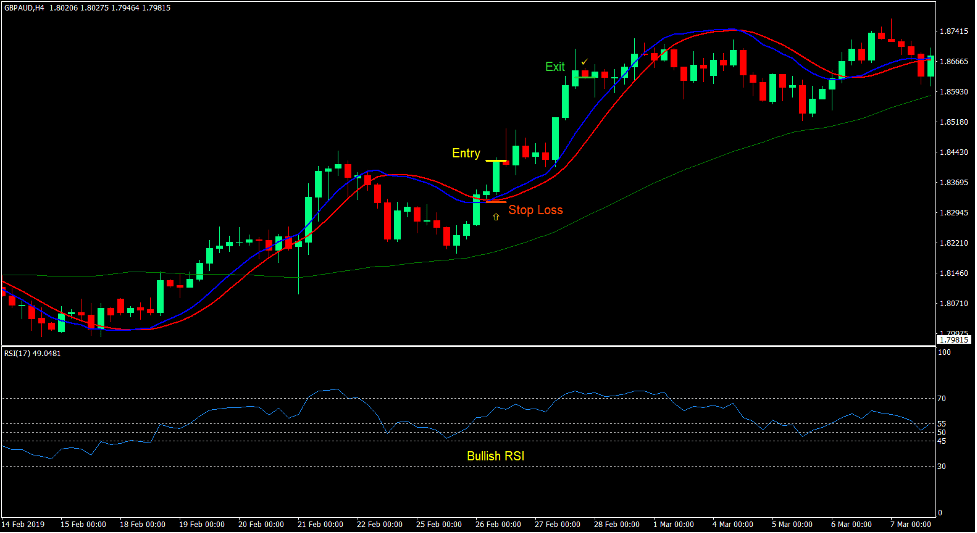The height and width of the screenshot is (533, 977).
Task: Select the Bullish RSI text label
Action: pyautogui.click(x=495, y=456)
